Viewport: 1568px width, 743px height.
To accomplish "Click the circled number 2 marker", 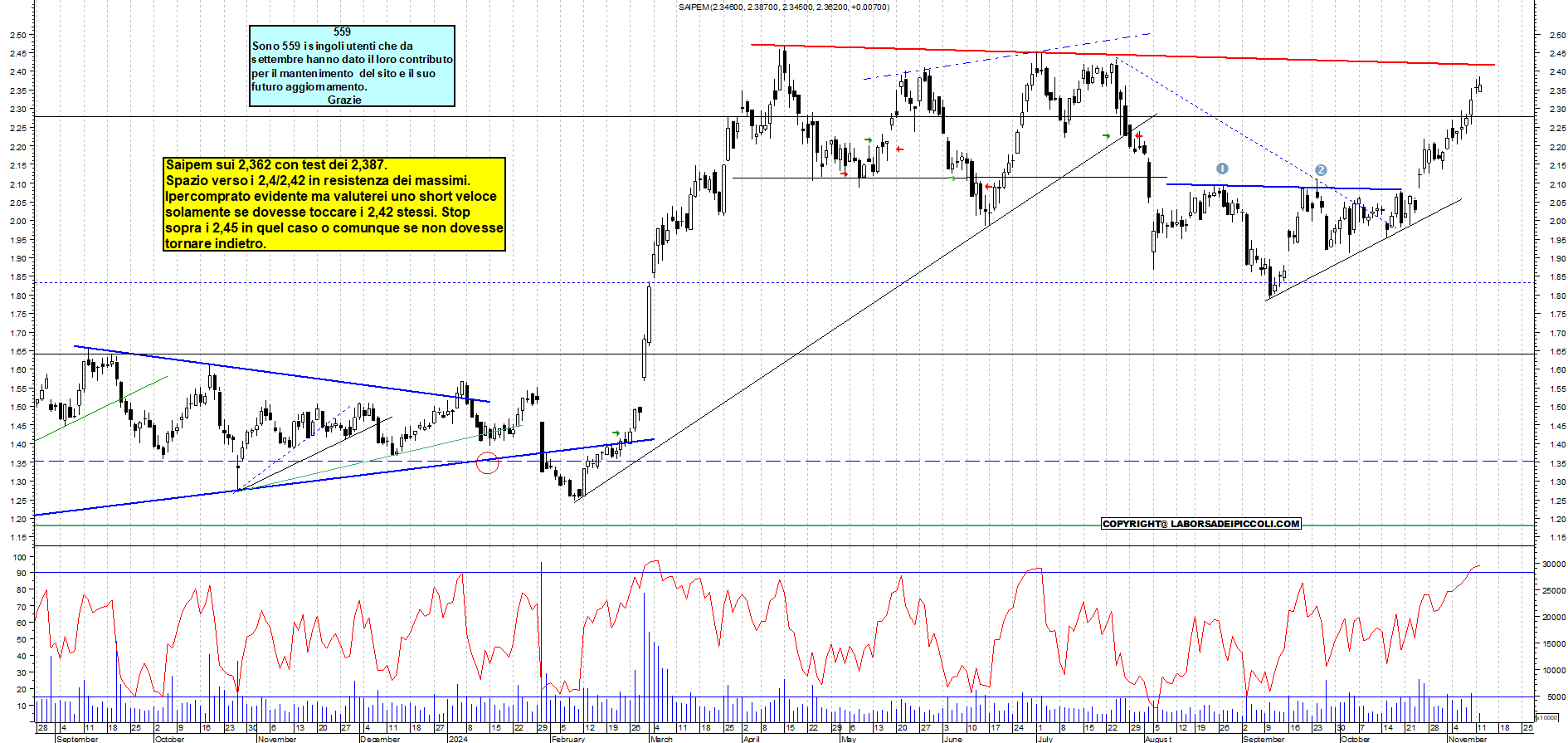I will pyautogui.click(x=1321, y=170).
